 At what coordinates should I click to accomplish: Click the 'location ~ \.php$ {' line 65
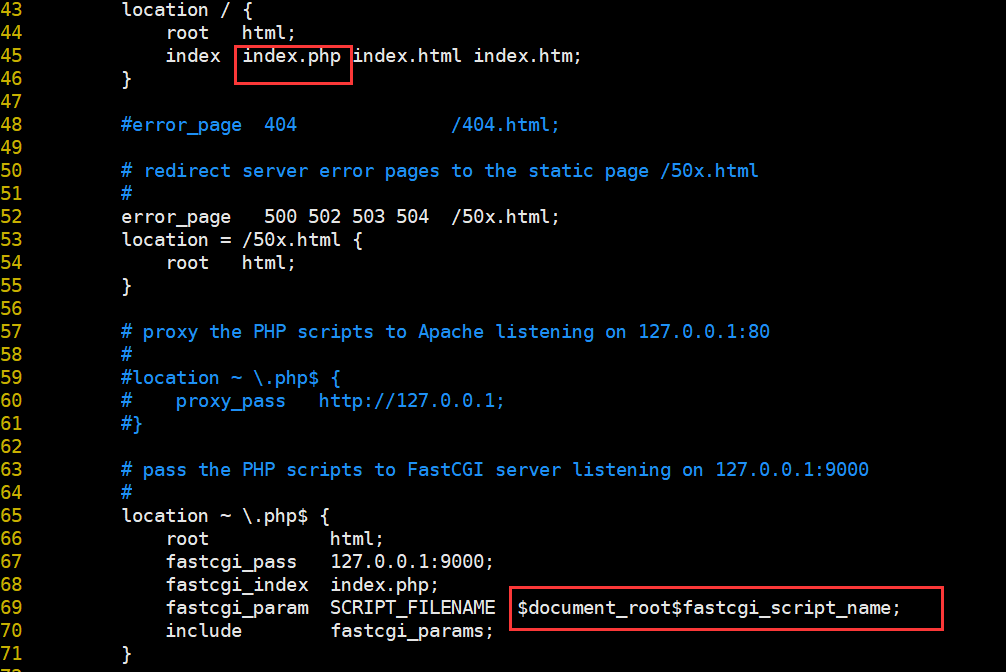(x=225, y=516)
